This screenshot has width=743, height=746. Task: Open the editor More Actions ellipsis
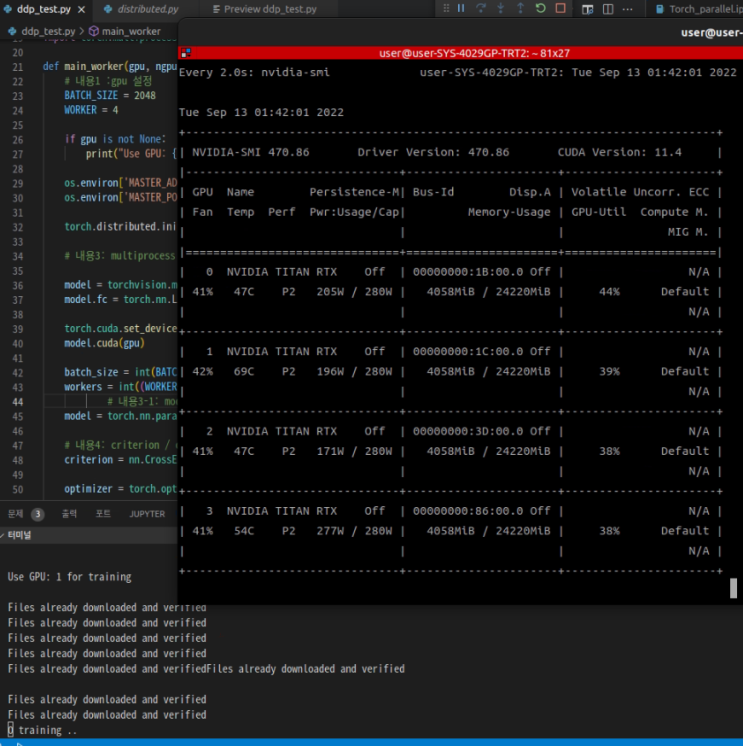[x=627, y=9]
